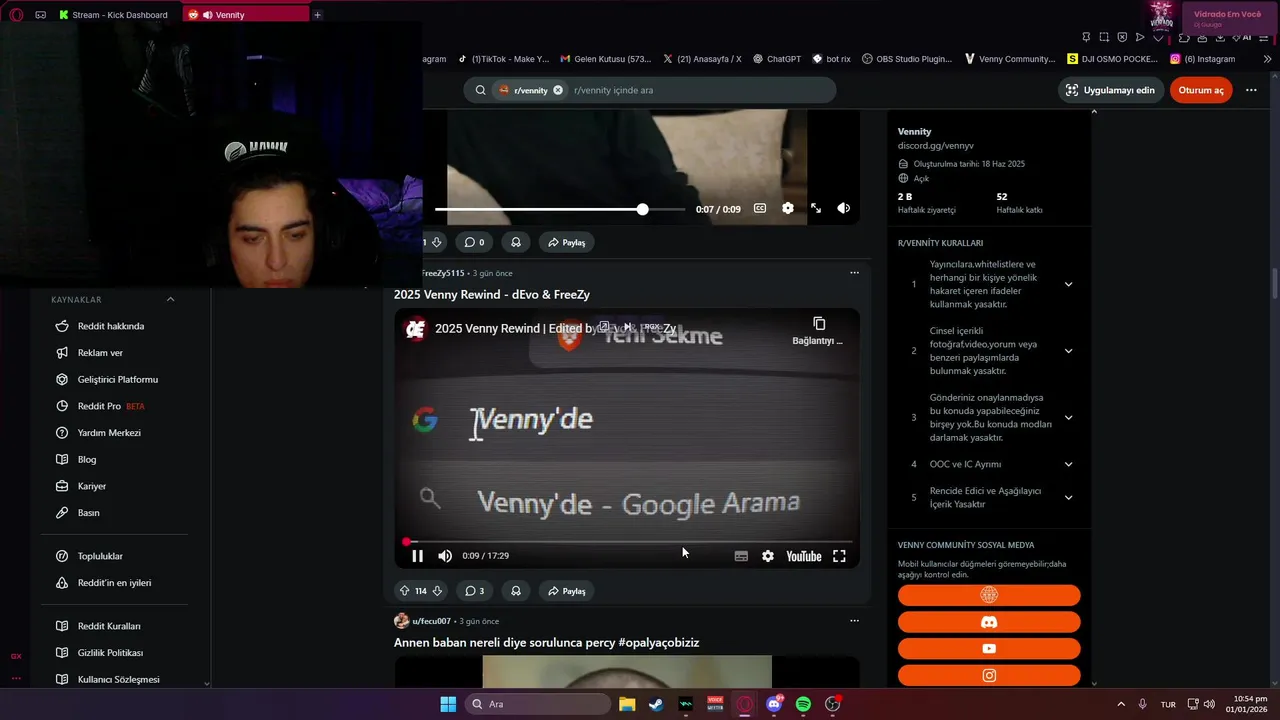Expand the Rencide Edici ve Aşağılayıcı rule
1280x720 pixels.
pos(1068,497)
